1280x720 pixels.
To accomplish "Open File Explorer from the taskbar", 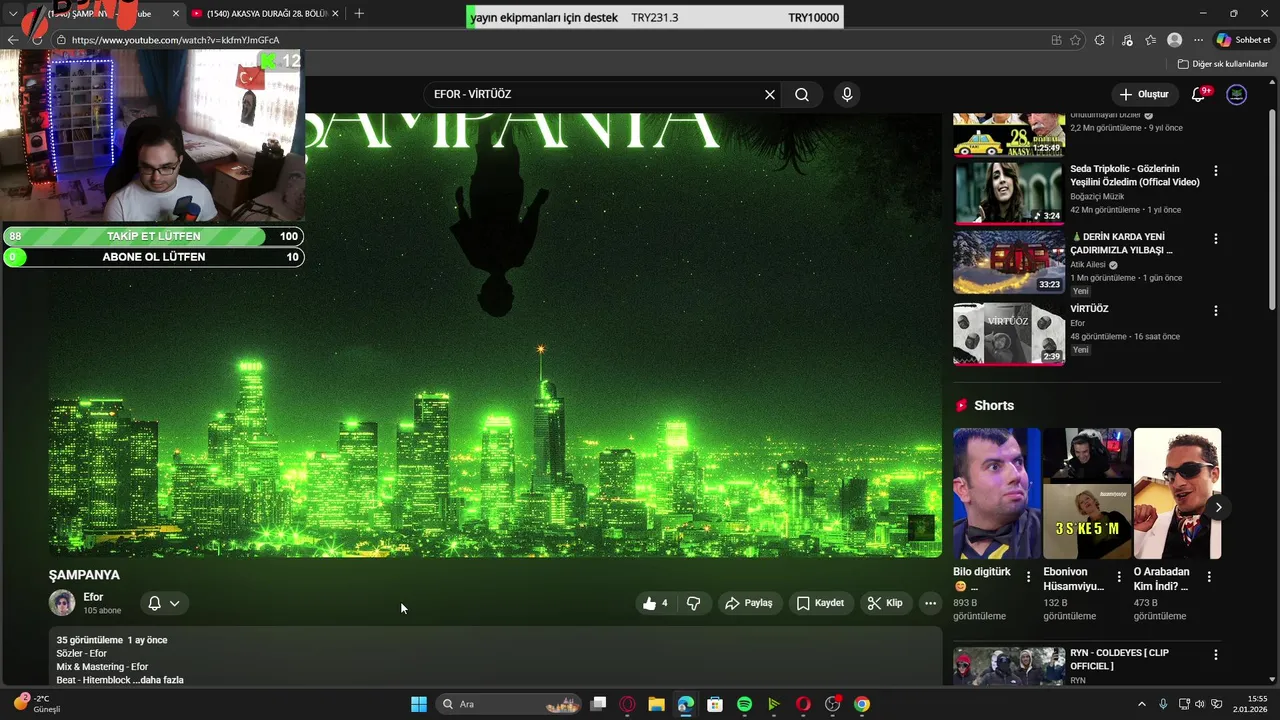I will (x=656, y=704).
